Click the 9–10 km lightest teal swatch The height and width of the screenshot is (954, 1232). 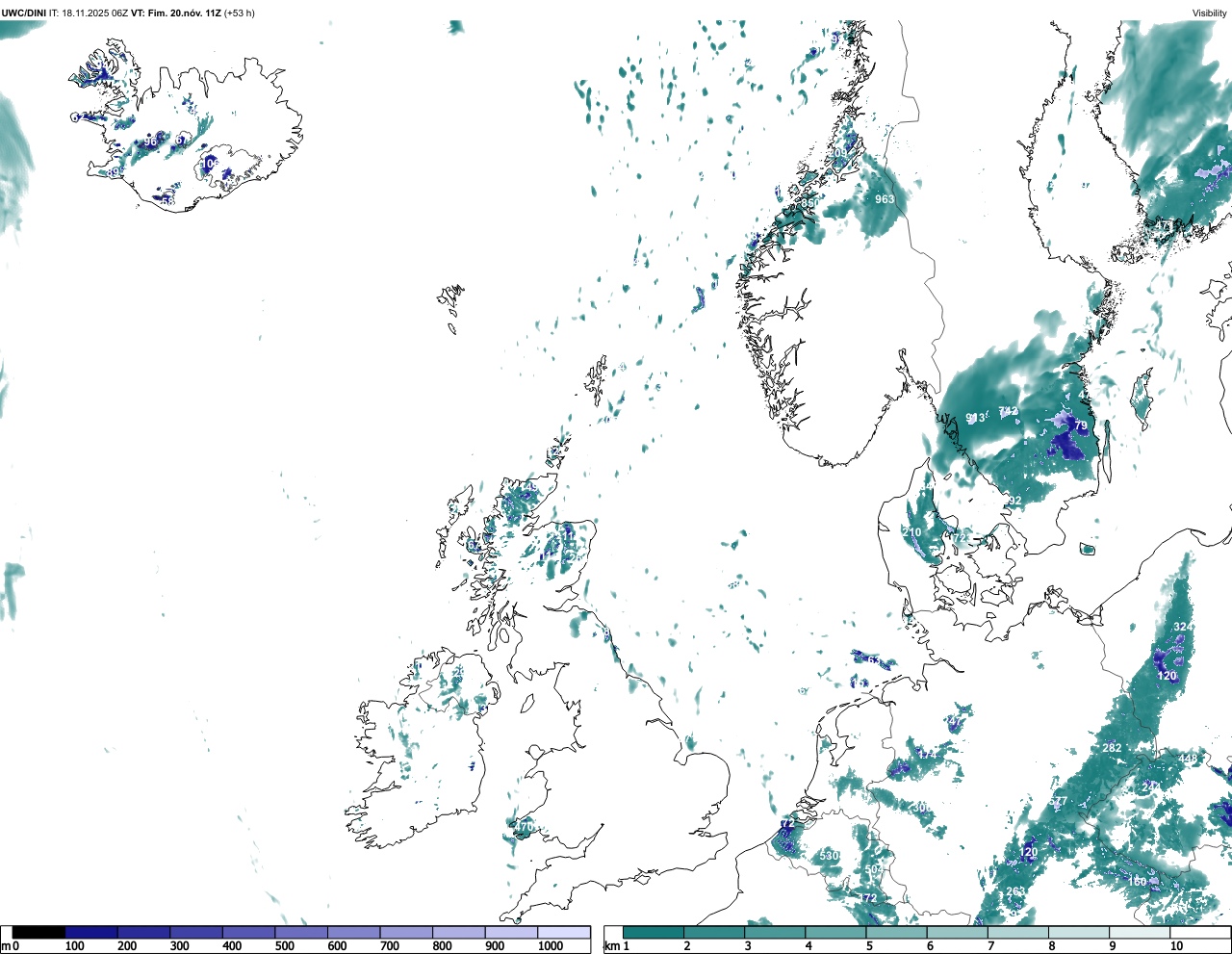[1141, 932]
